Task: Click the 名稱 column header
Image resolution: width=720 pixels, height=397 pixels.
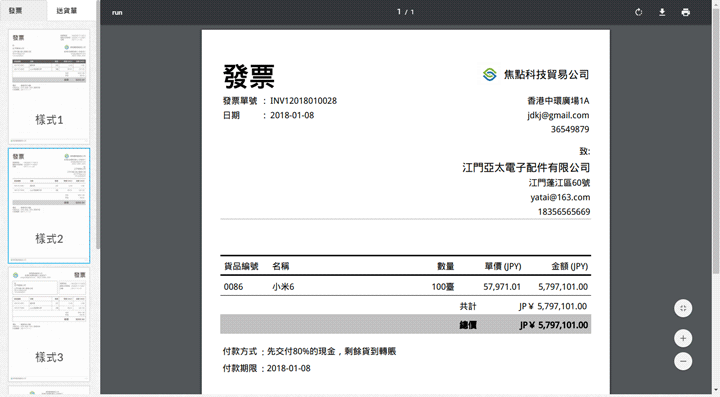Action: [x=281, y=266]
